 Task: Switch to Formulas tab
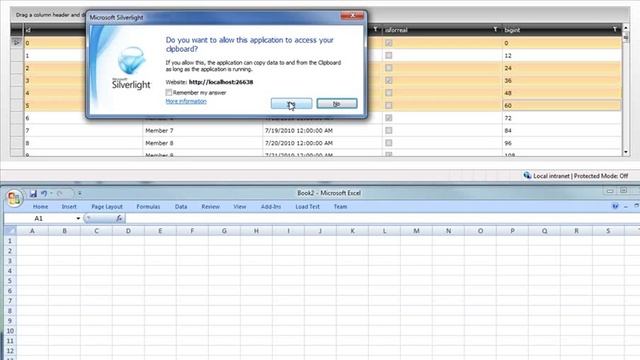(x=148, y=207)
